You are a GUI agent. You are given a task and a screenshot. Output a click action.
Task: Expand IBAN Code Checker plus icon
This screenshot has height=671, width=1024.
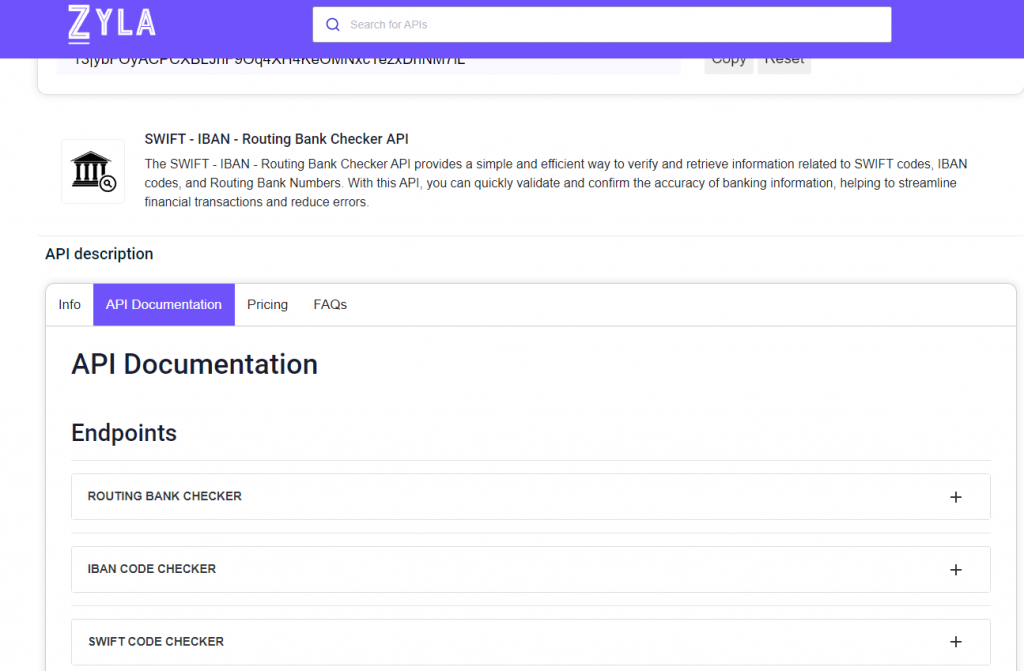click(x=955, y=570)
